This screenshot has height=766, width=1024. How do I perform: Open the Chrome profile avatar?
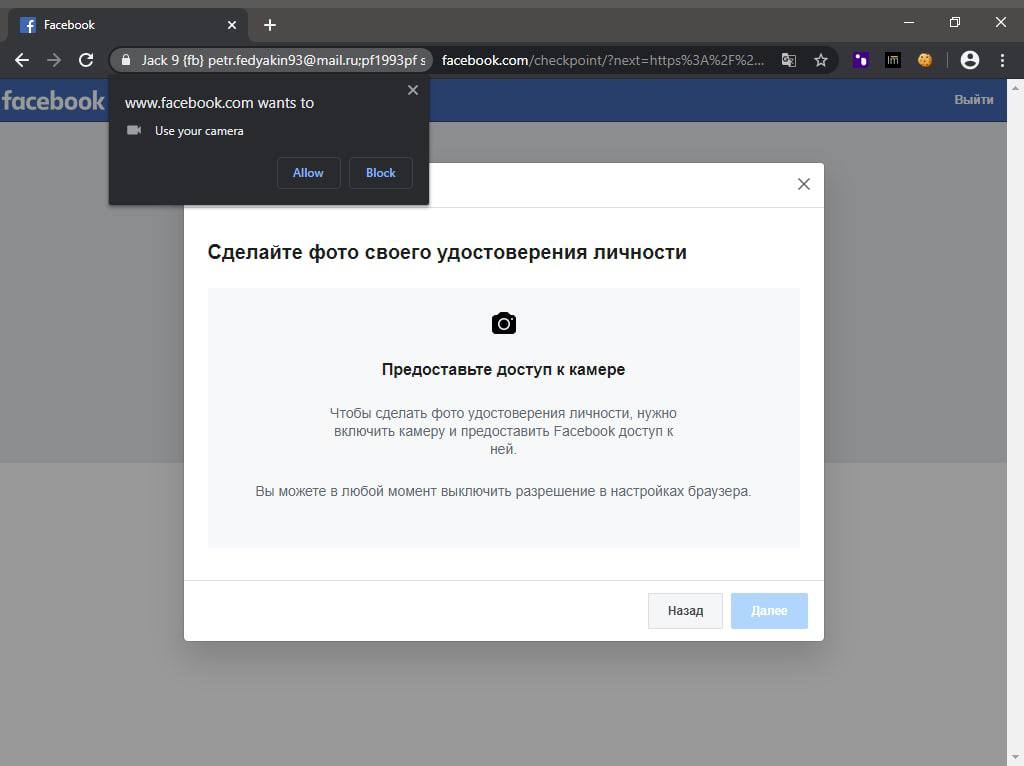[970, 61]
